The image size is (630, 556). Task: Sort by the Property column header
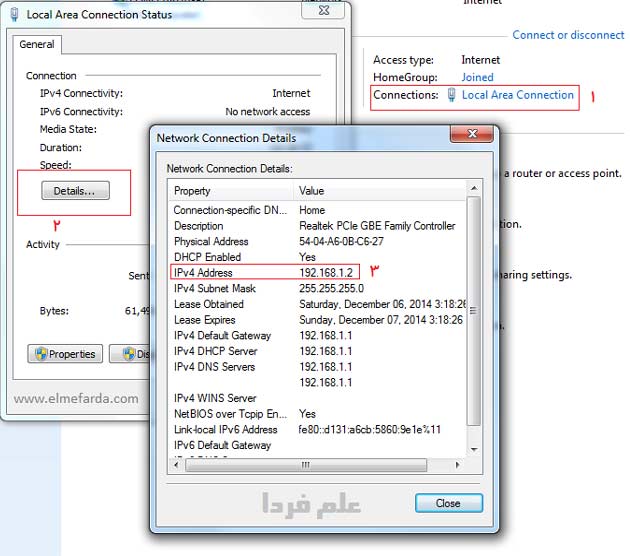(231, 191)
